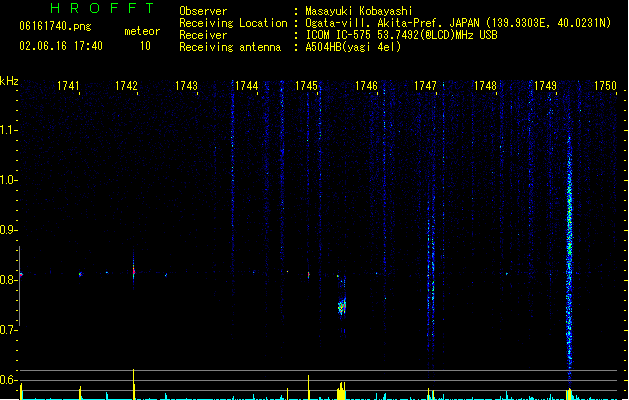Click the 0.9 kHz frequency label
This screenshot has width=629, height=400.
[8, 230]
